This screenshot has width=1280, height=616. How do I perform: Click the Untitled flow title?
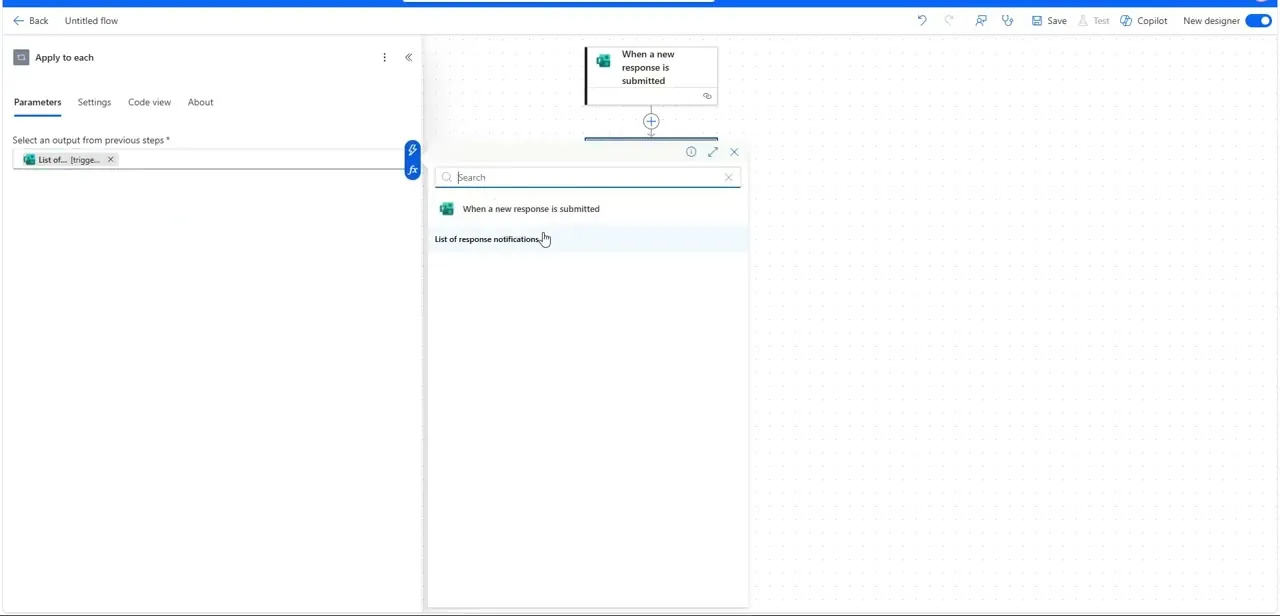(x=91, y=21)
